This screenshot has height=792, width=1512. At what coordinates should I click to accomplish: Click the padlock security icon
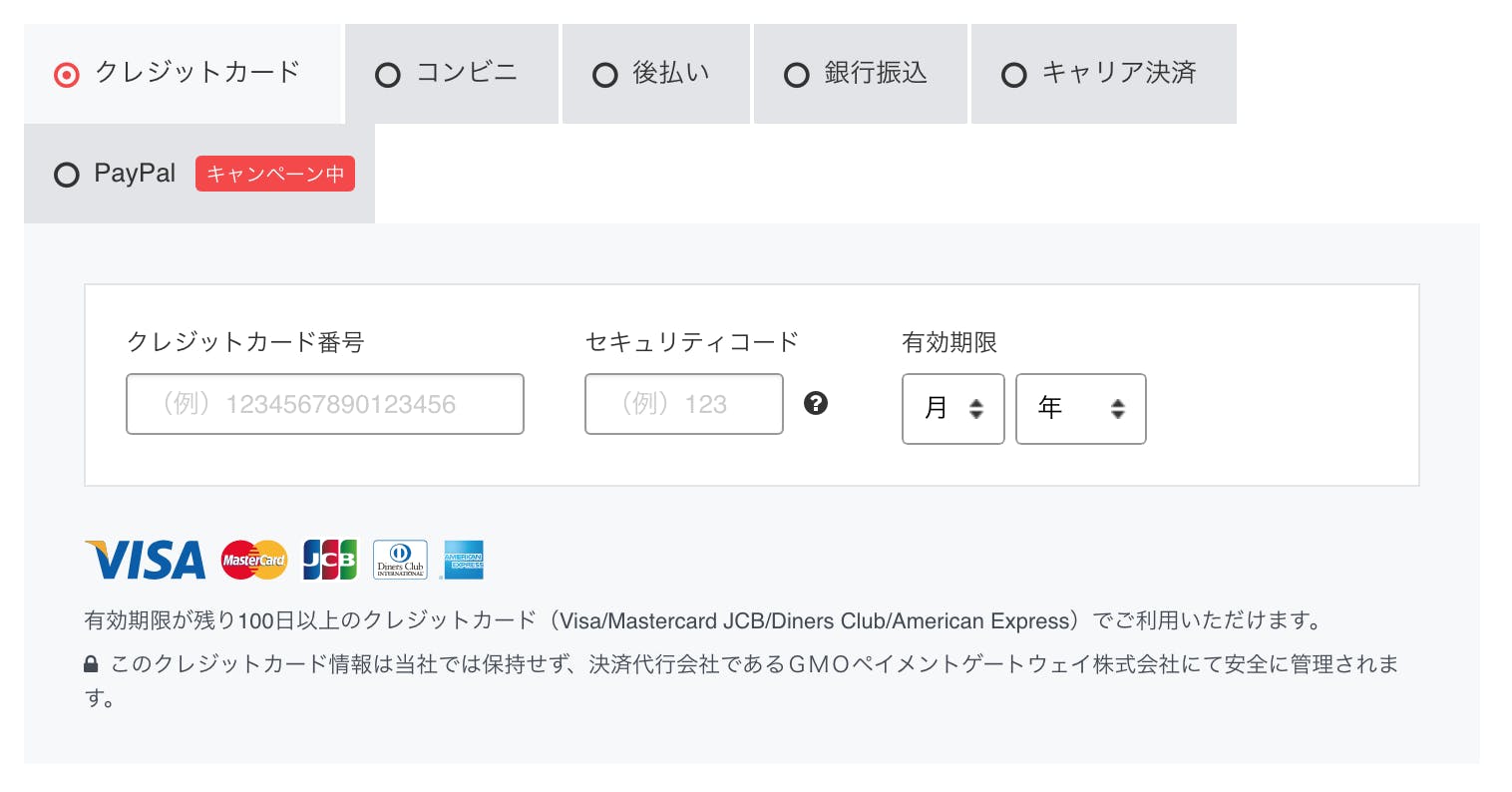[x=91, y=664]
